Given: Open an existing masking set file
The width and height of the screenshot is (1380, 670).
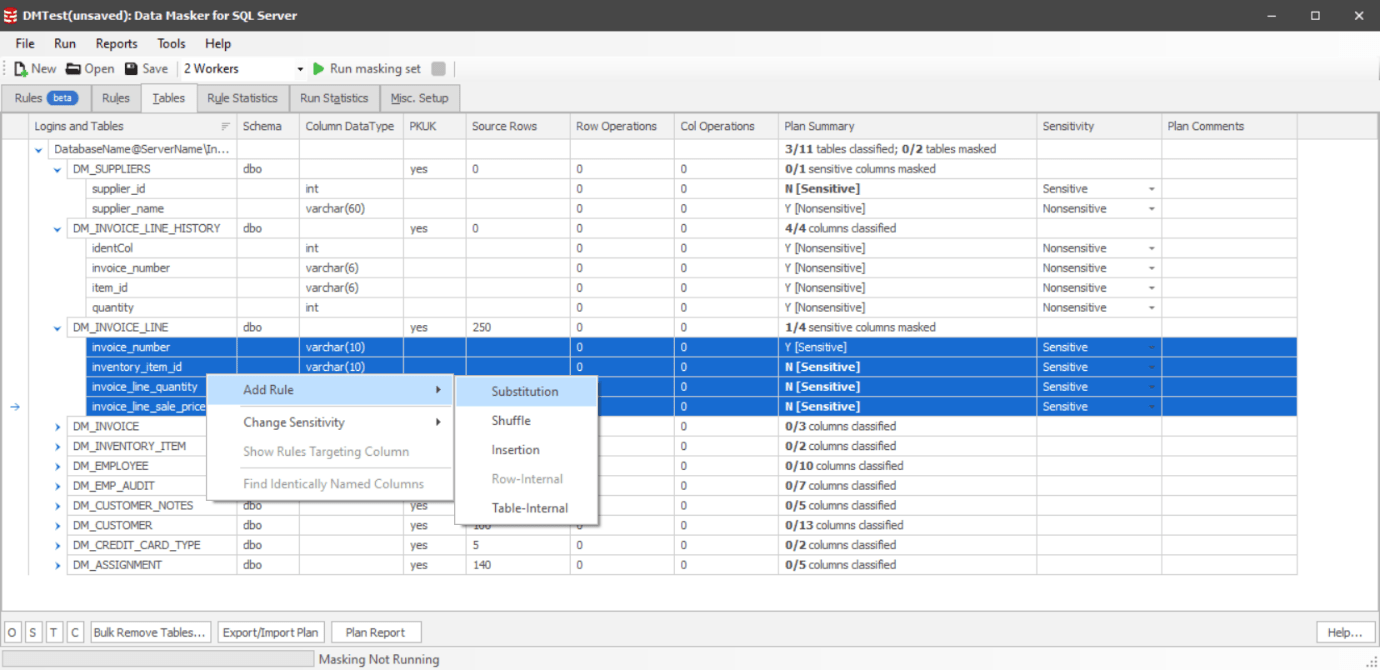Looking at the screenshot, I should click(x=89, y=68).
